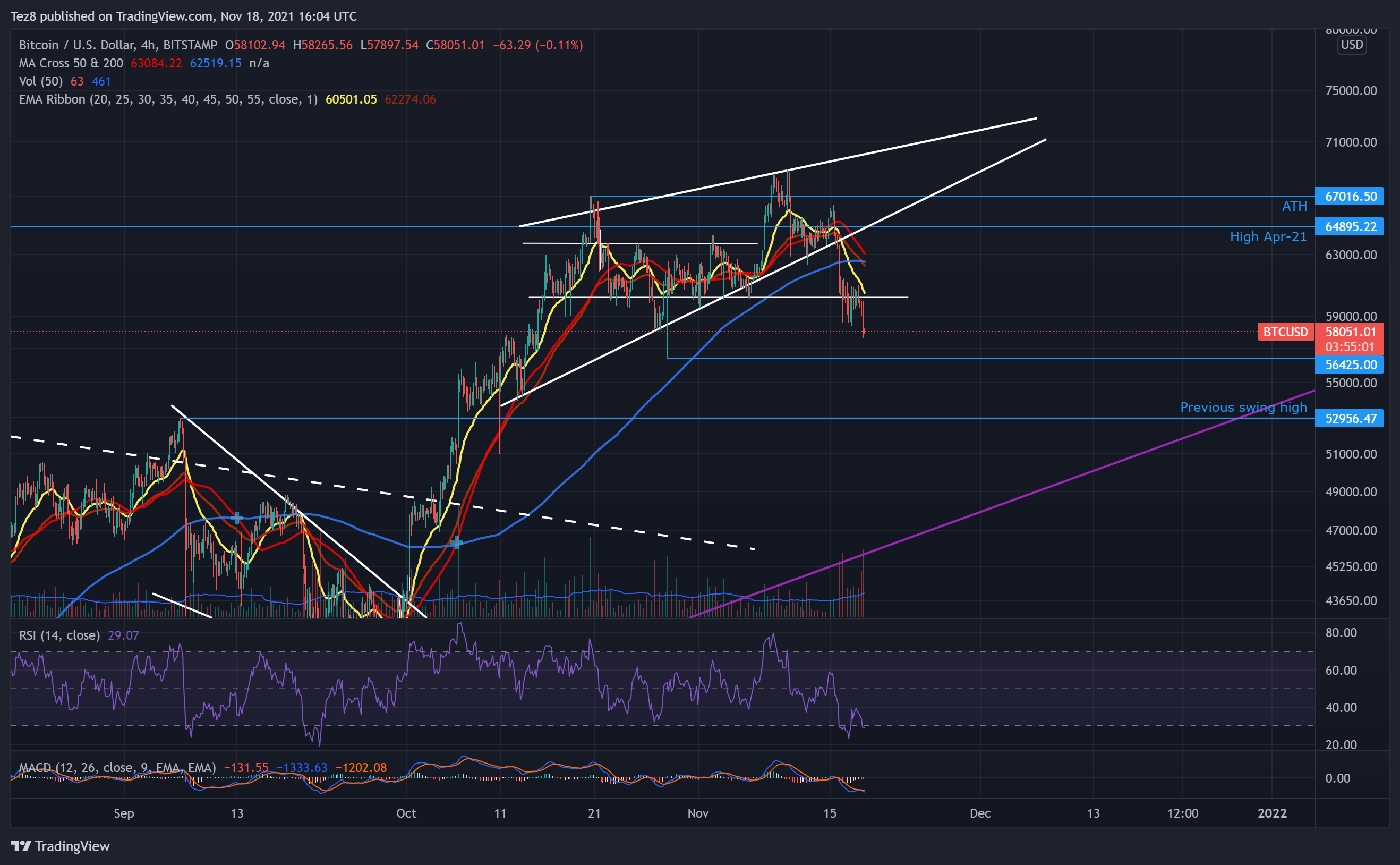Click the current price 58051.01 label
Screen dimensions: 1400x865
click(x=1350, y=332)
